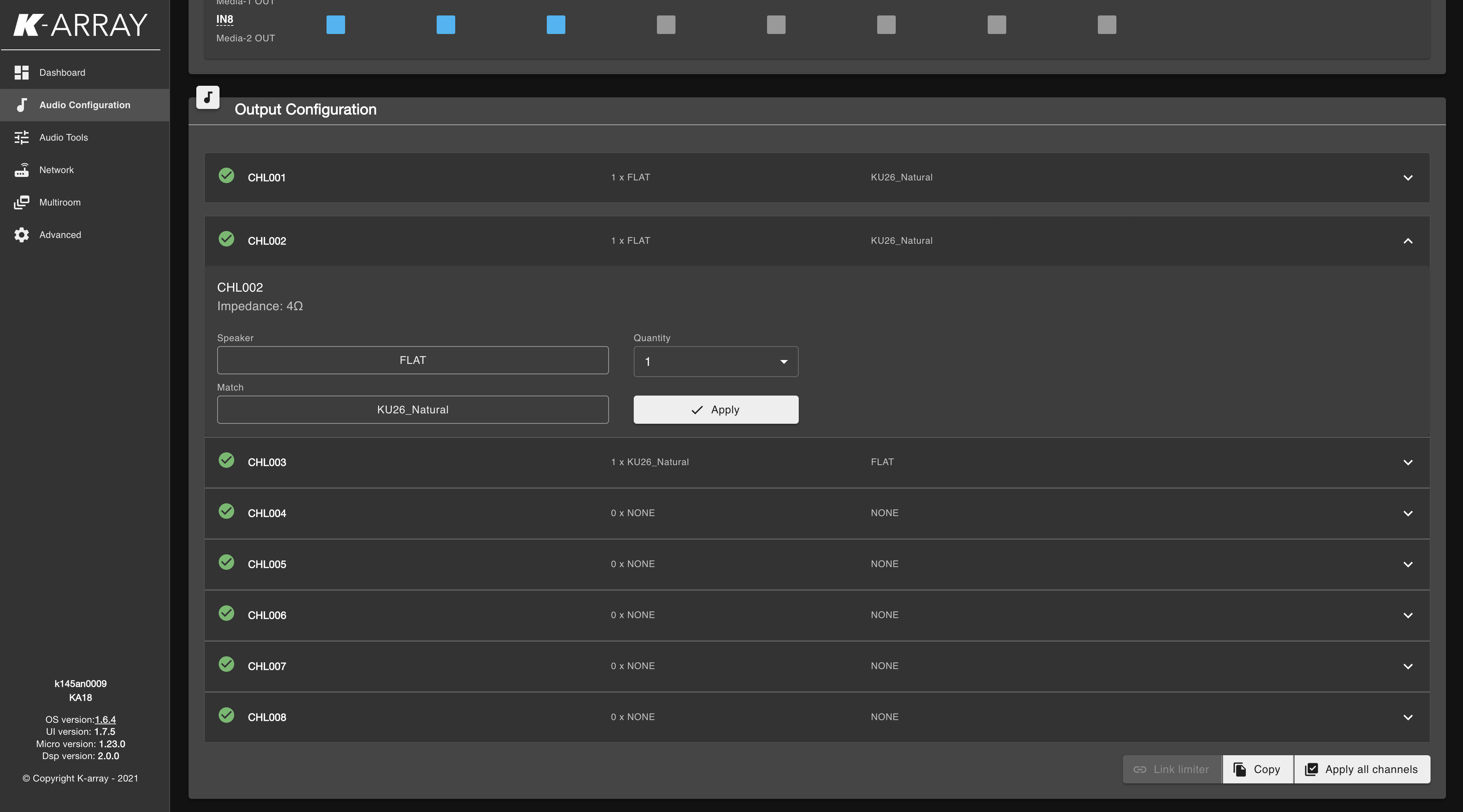The image size is (1463, 812).
Task: Expand the CHL003 channel row
Action: (x=1408, y=463)
